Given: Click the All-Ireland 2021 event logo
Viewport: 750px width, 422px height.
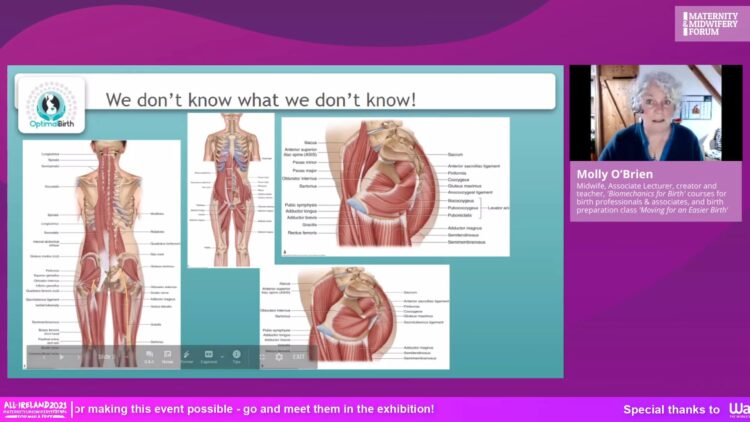Looking at the screenshot, I should pos(35,410).
